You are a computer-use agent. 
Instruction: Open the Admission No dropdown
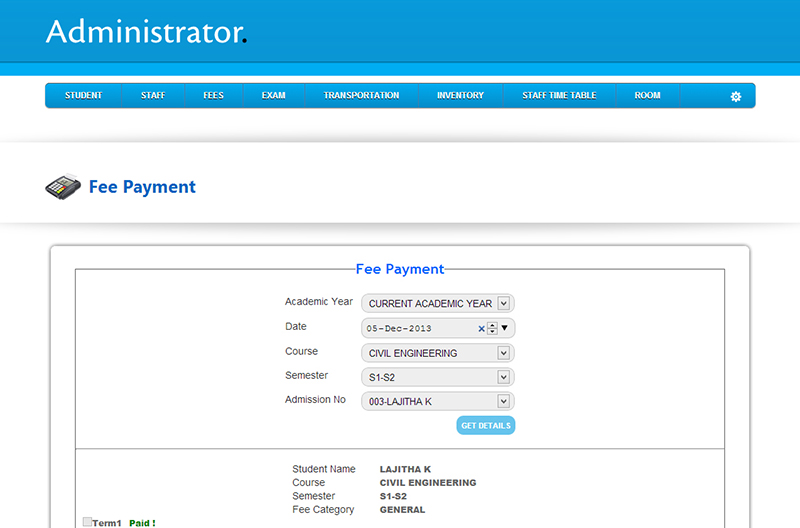click(x=437, y=401)
